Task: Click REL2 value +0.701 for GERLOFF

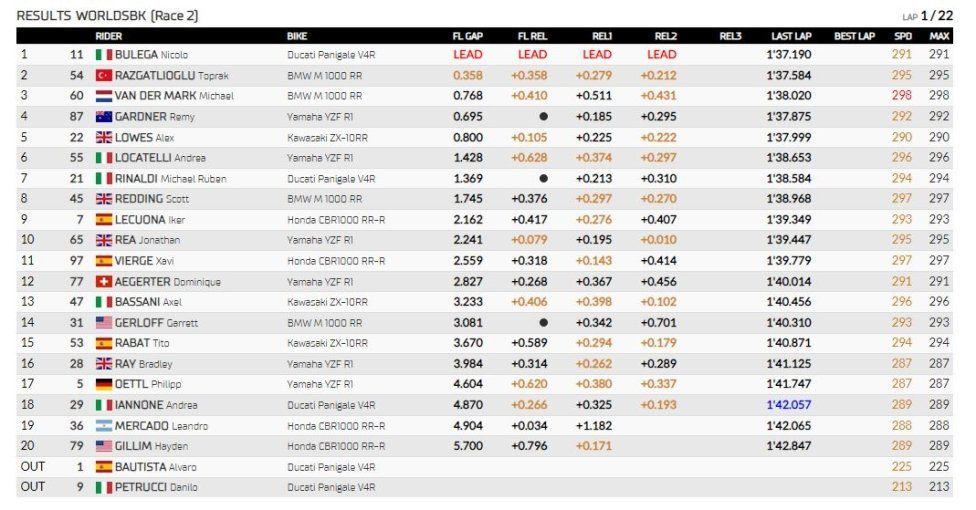Action: [x=659, y=323]
